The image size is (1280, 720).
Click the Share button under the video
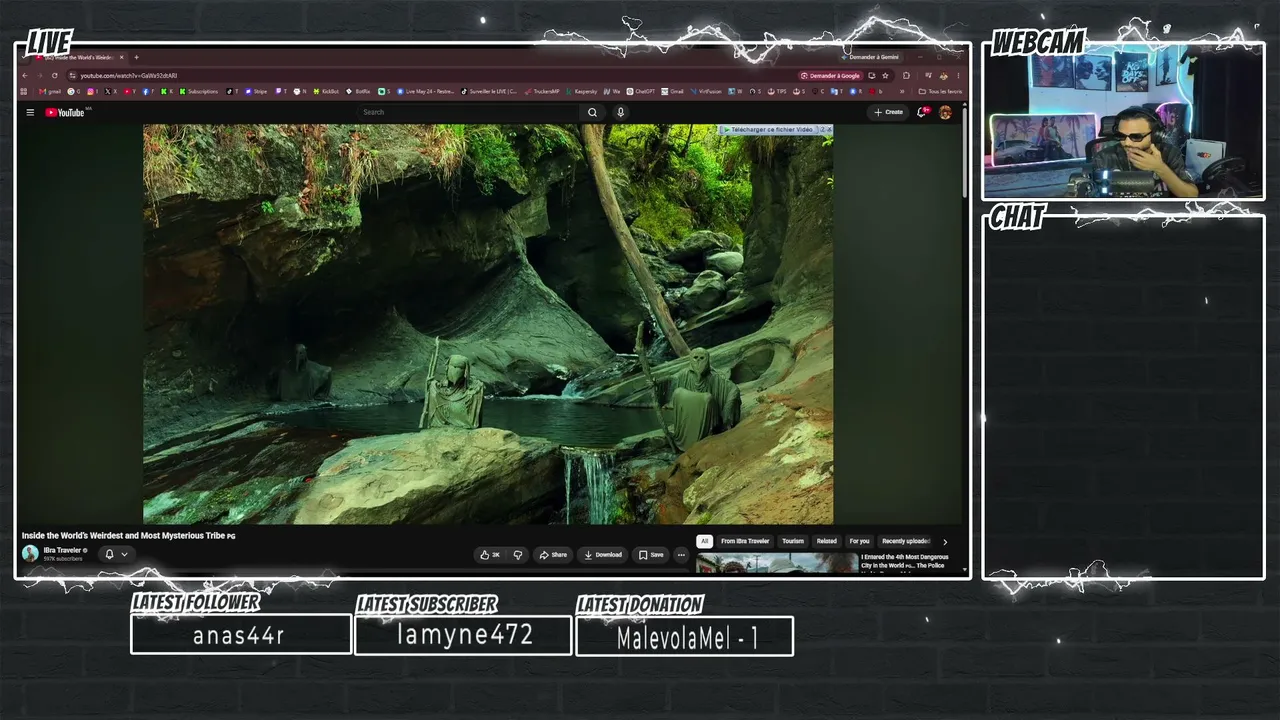(x=553, y=555)
